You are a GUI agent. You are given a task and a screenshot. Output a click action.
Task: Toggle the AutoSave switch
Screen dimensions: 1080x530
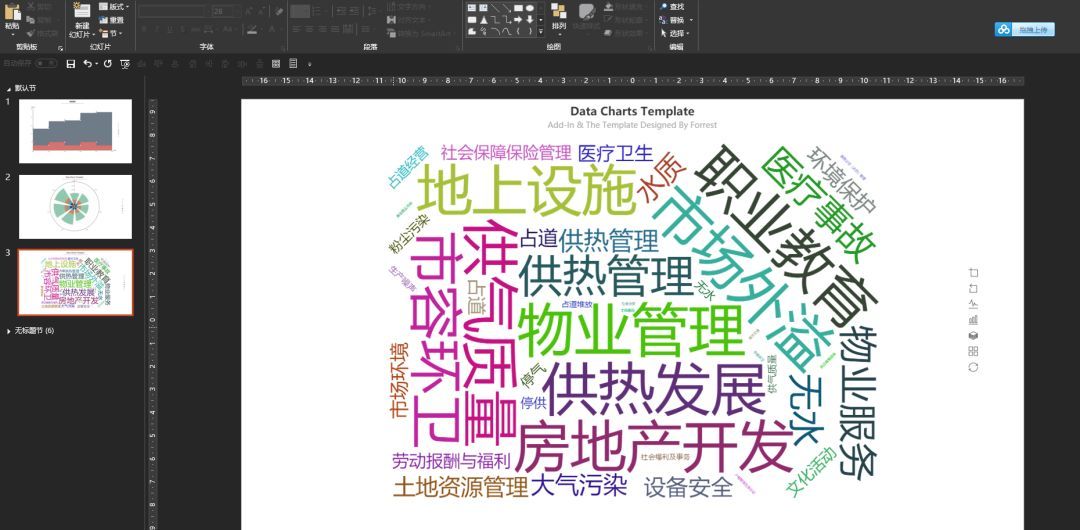(46, 63)
